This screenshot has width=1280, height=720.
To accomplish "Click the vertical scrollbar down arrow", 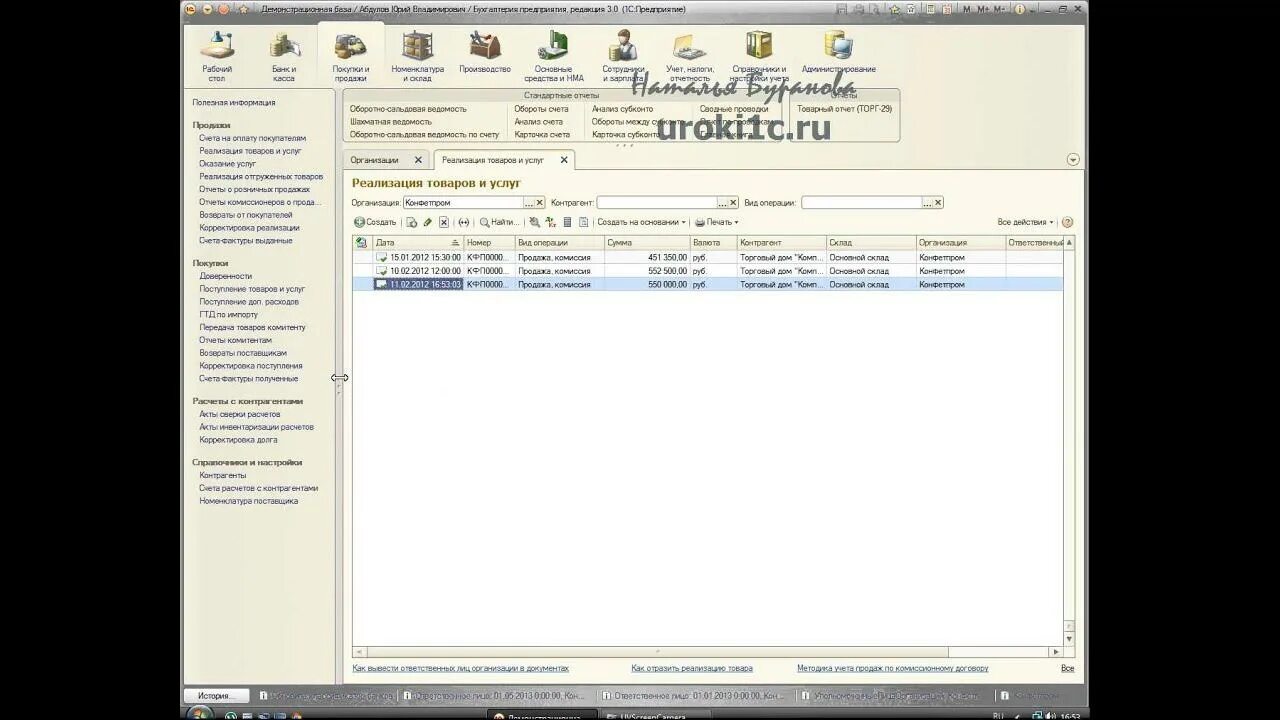I will (x=1069, y=638).
